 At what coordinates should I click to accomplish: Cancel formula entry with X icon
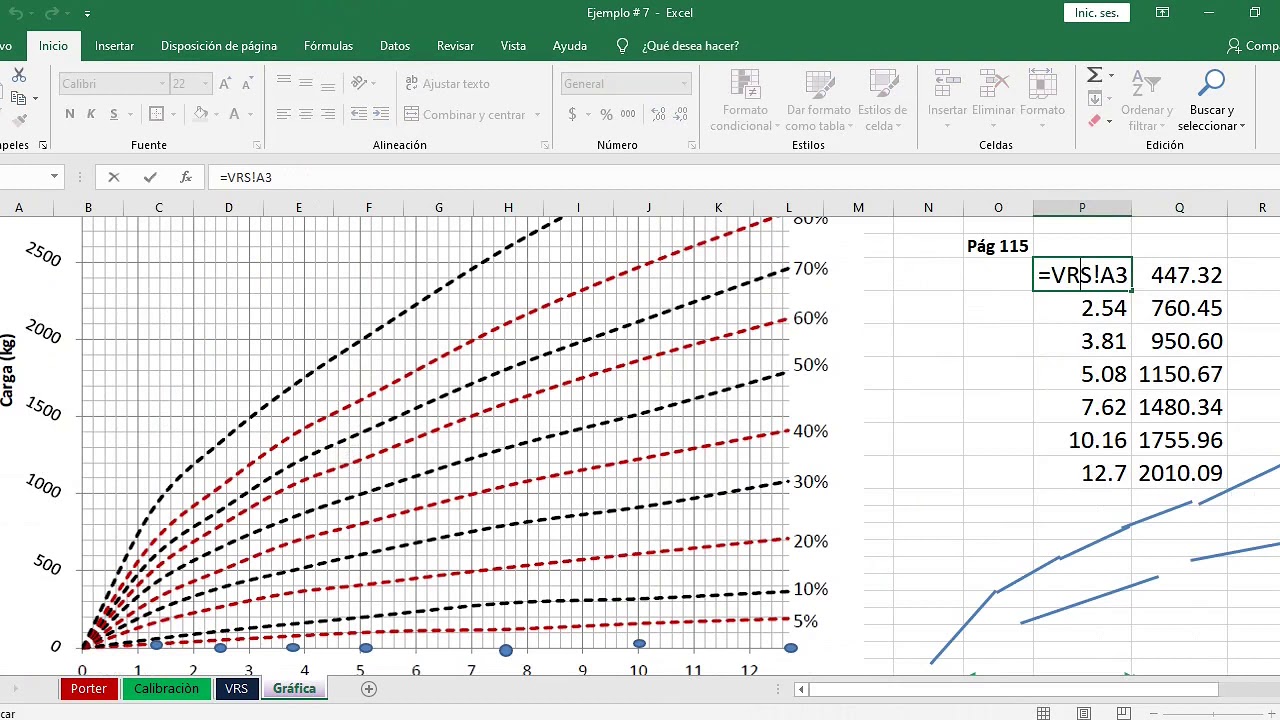pyautogui.click(x=114, y=177)
